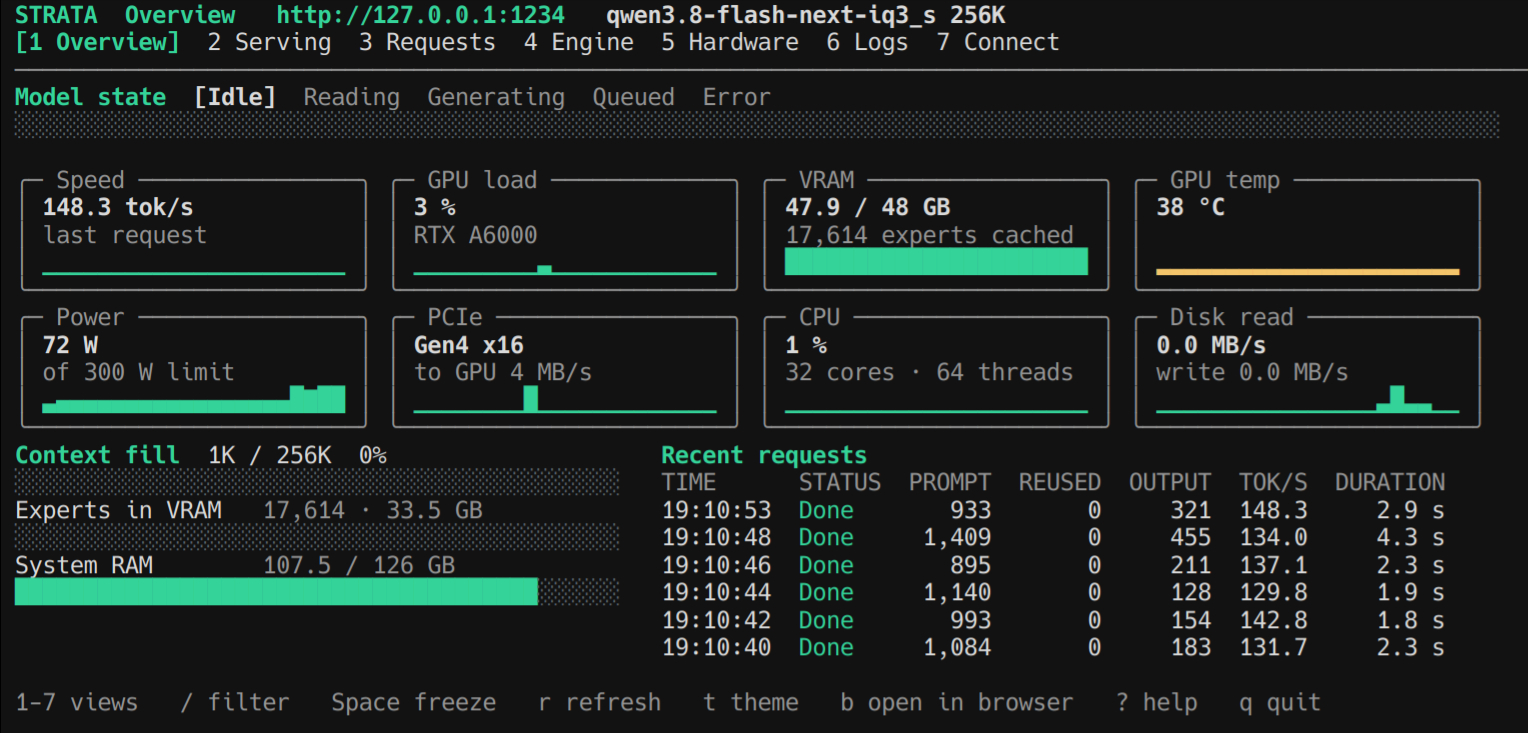
Task: Select the Reading model state
Action: coord(352,97)
